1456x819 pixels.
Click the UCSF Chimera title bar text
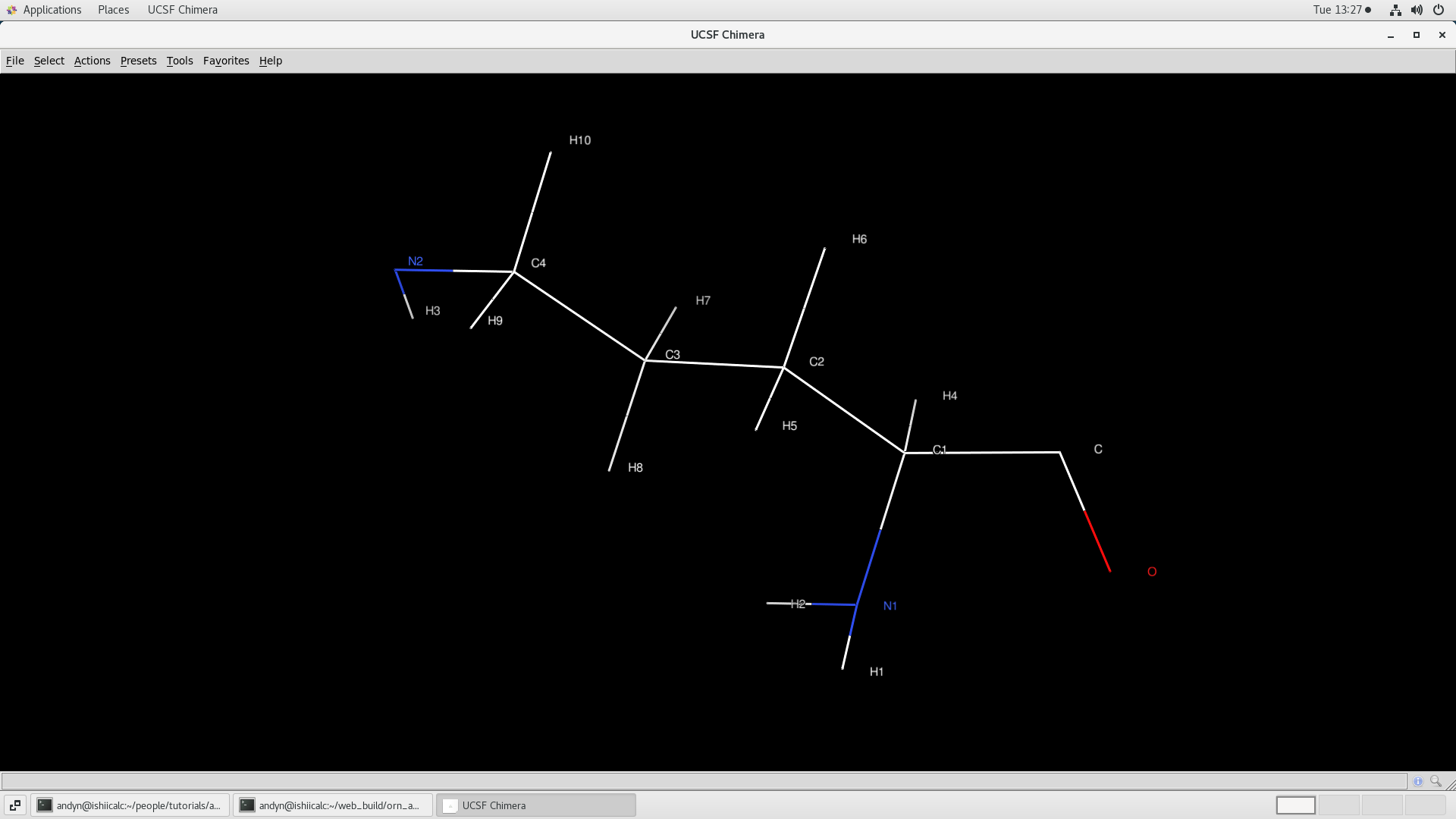coord(727,35)
